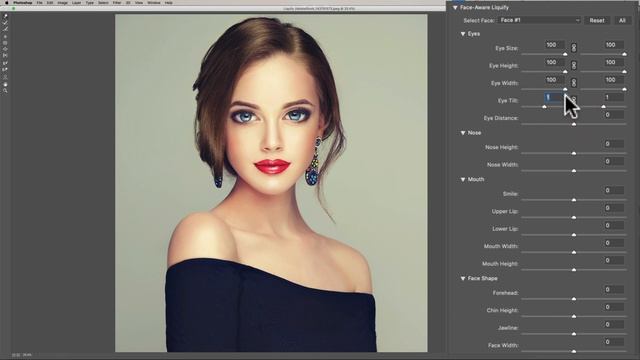Toggle the Eye Width link icon

(573, 83)
